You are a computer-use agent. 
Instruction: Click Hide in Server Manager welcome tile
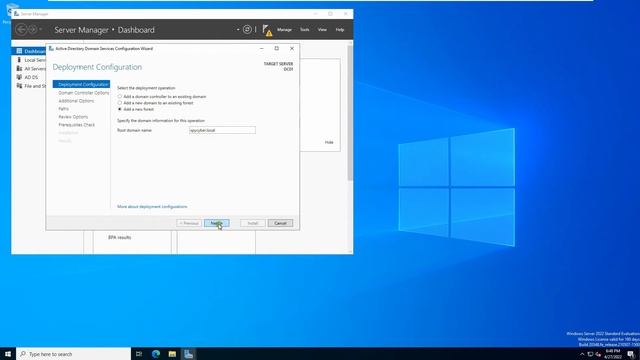pyautogui.click(x=329, y=142)
